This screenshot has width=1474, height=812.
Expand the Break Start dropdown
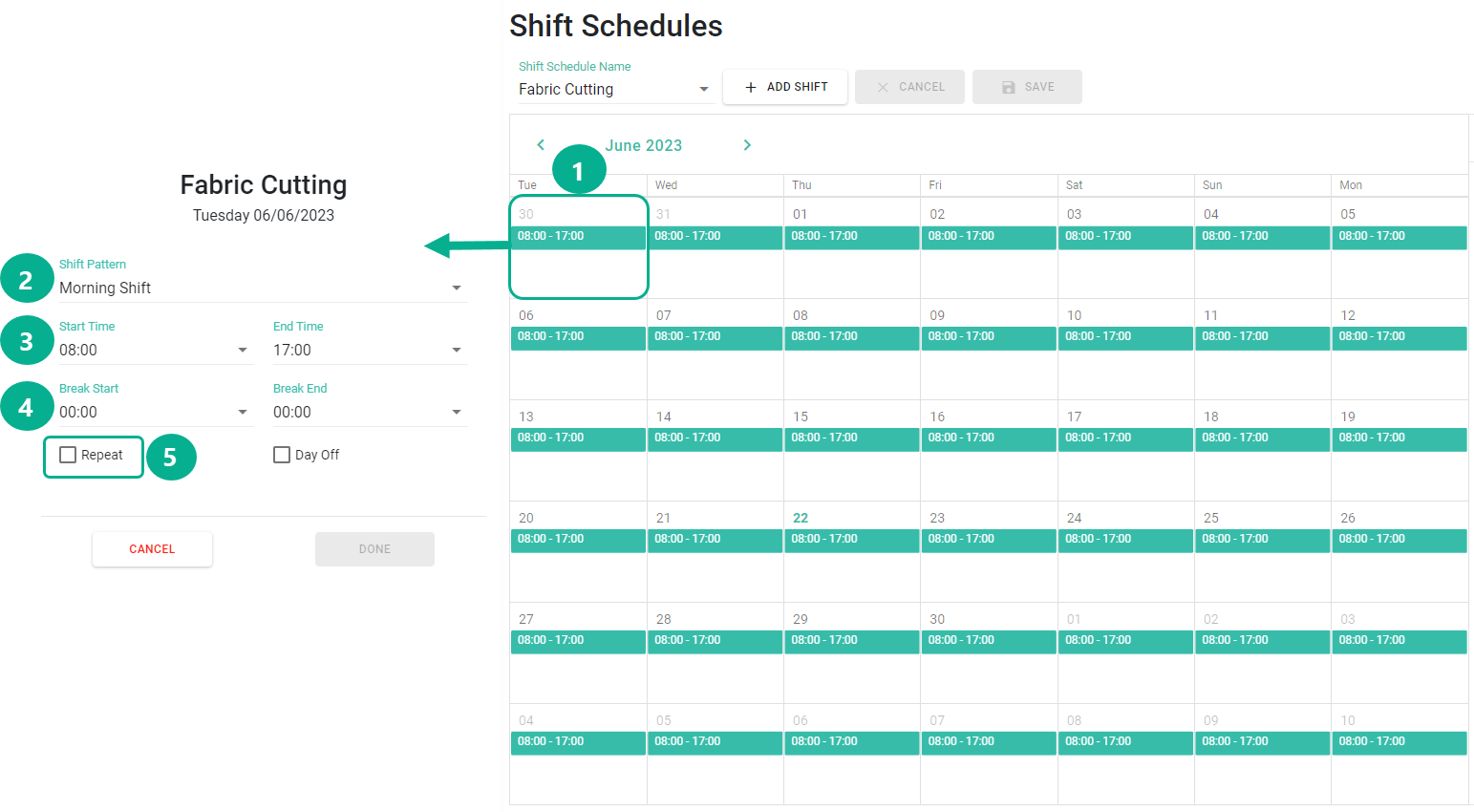(x=243, y=412)
